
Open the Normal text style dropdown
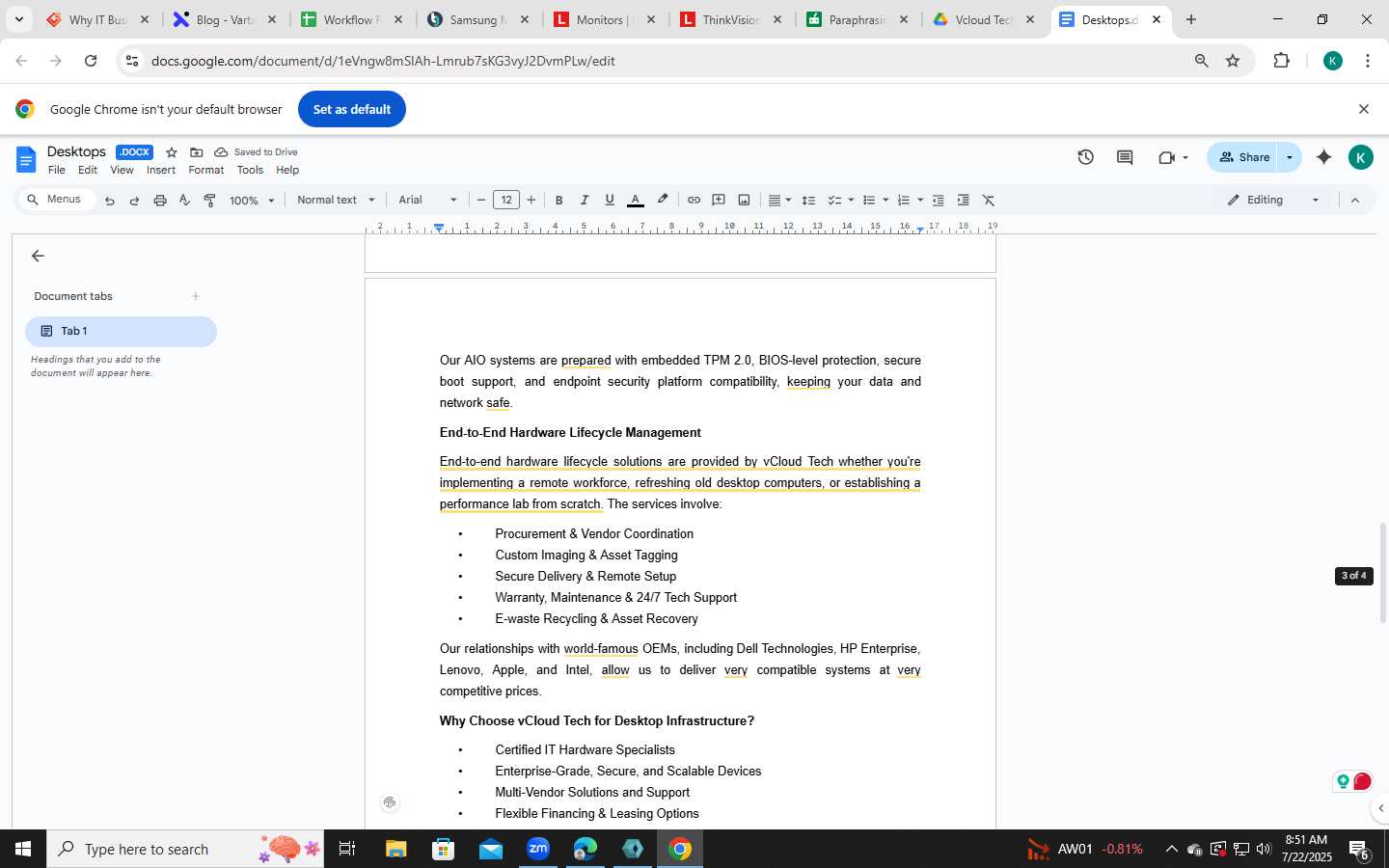click(336, 201)
